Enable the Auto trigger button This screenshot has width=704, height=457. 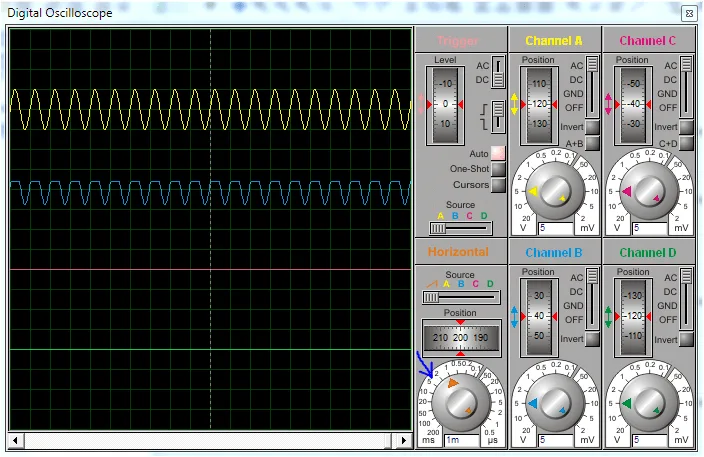[x=498, y=153]
